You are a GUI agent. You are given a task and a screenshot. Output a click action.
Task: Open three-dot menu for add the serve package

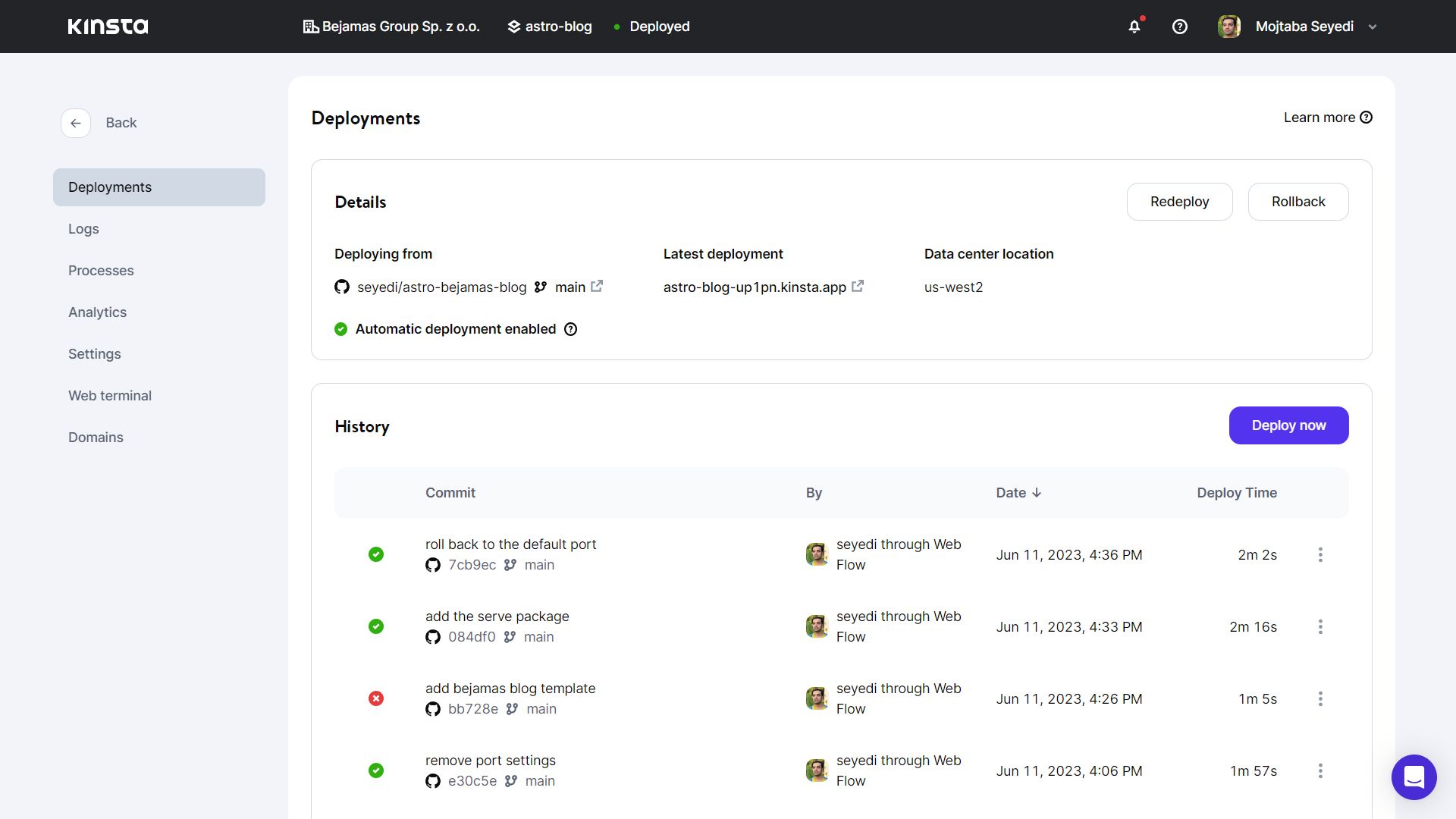pyautogui.click(x=1320, y=626)
